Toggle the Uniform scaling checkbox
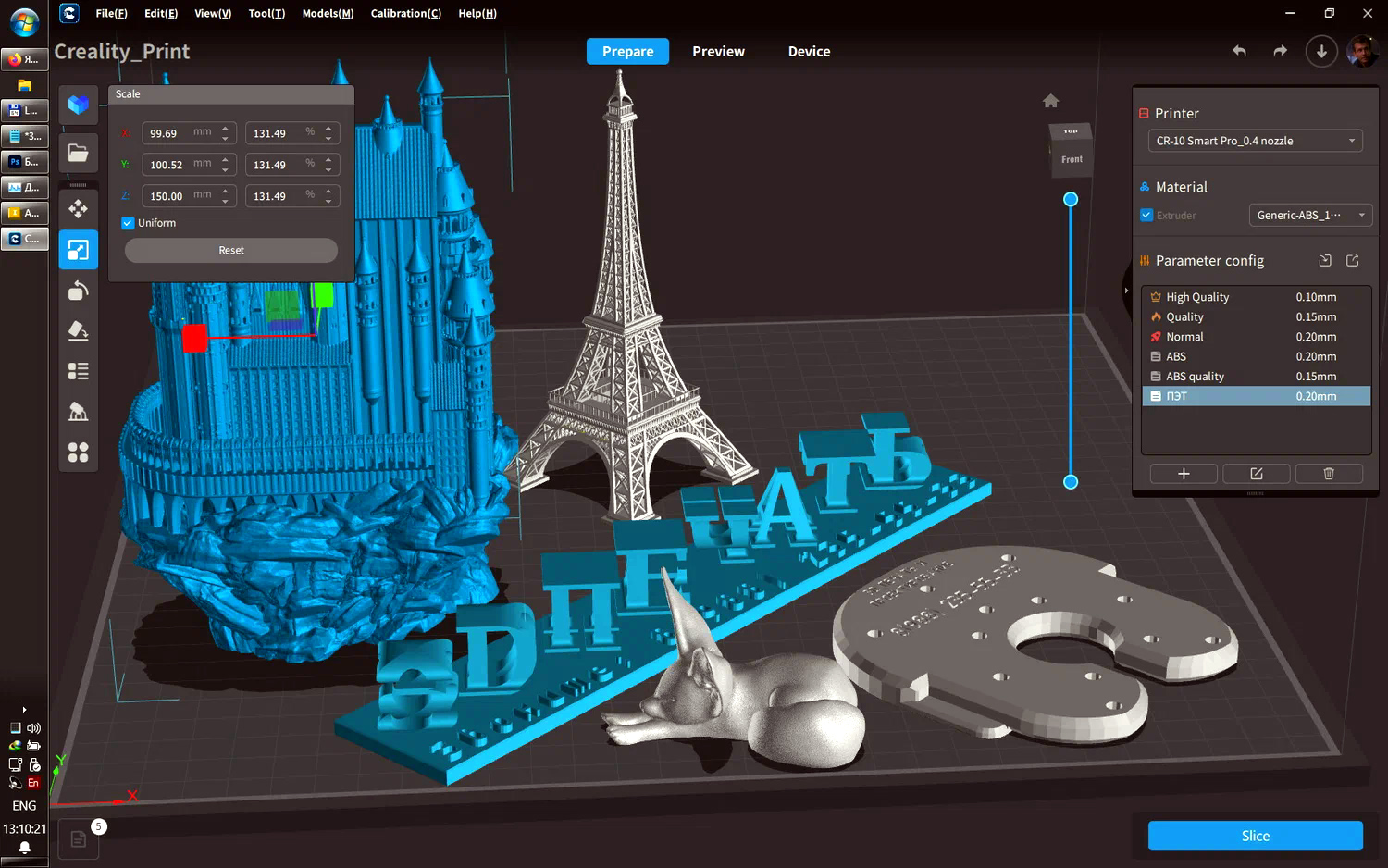Screen dimensions: 1388x868 128,223
